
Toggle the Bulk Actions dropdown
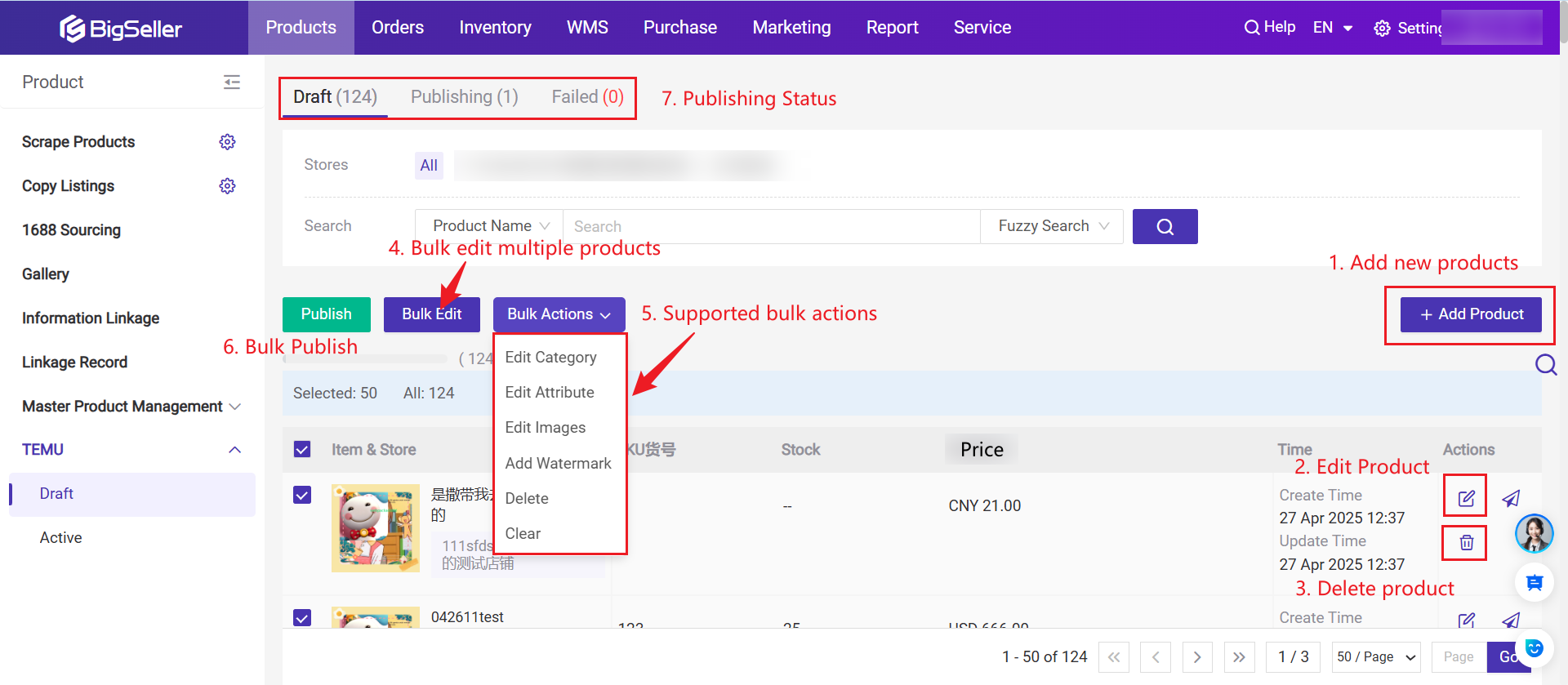559,314
